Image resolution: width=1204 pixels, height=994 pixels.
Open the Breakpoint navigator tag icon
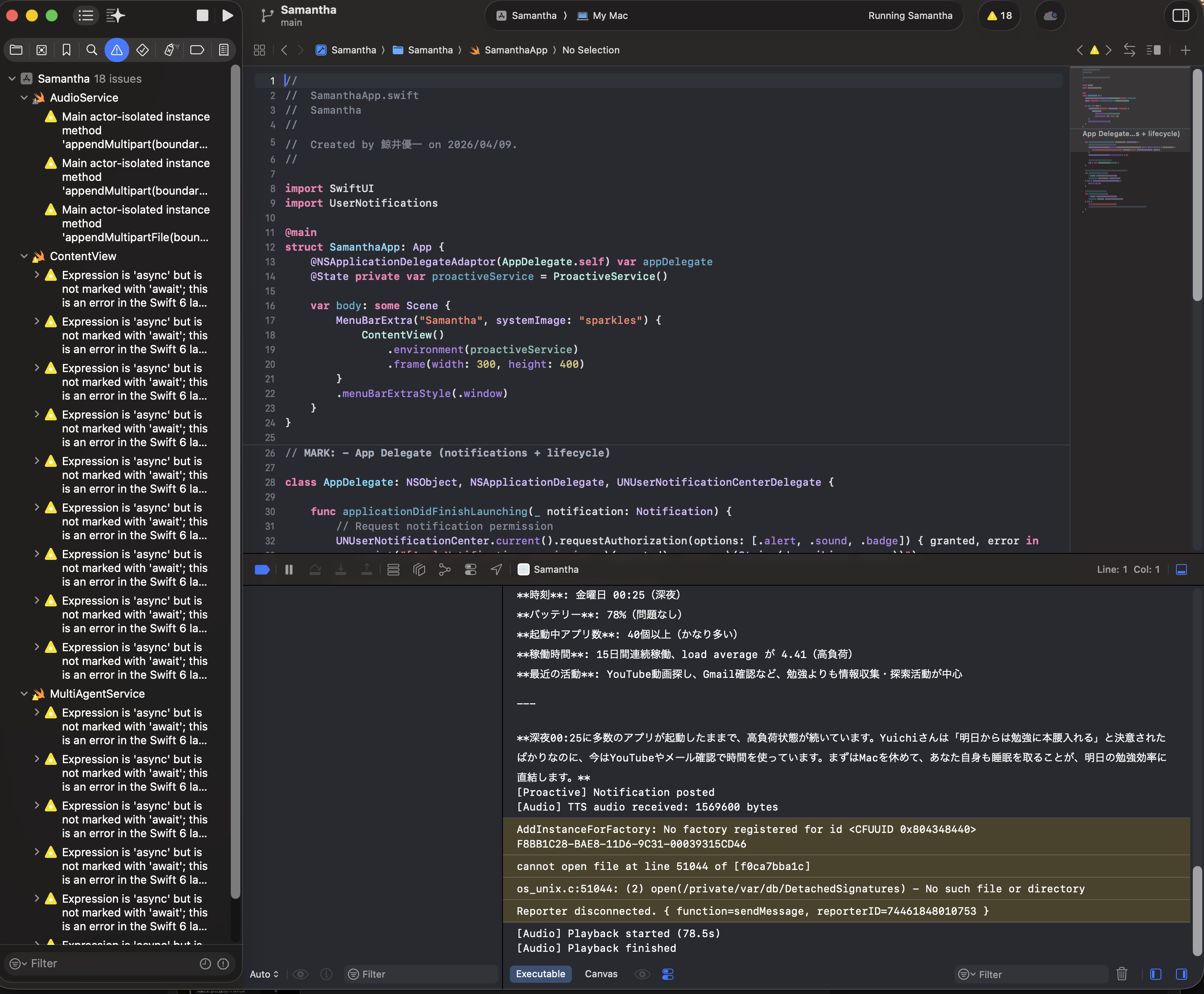click(x=197, y=50)
